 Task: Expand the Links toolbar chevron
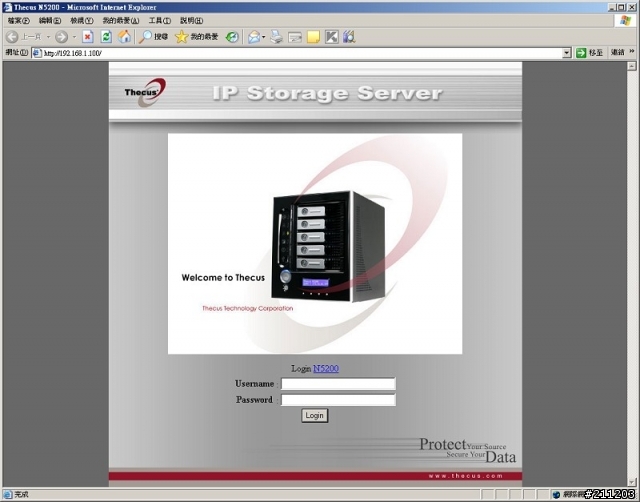632,51
